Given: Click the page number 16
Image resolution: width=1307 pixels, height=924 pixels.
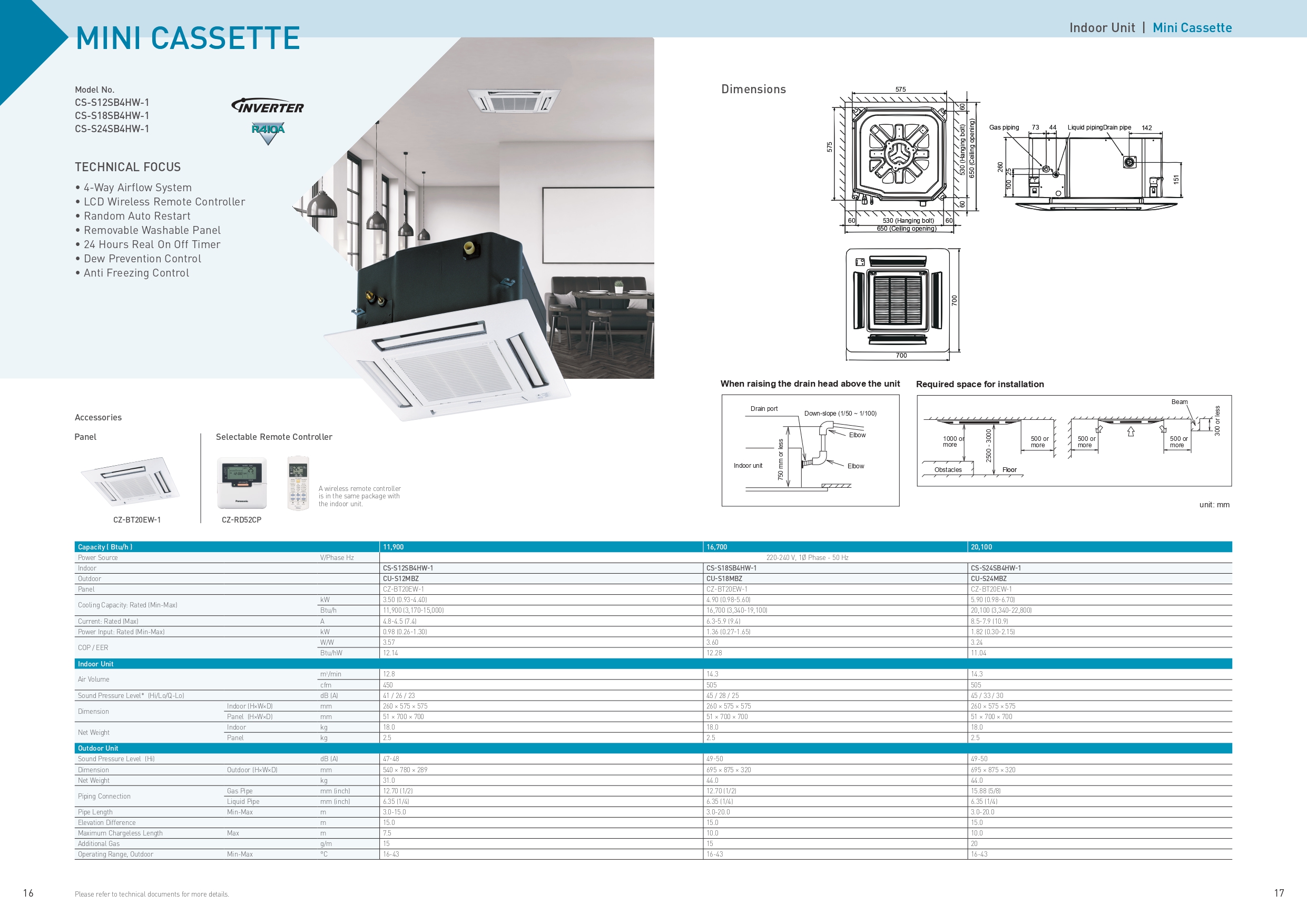Looking at the screenshot, I should pos(28,893).
